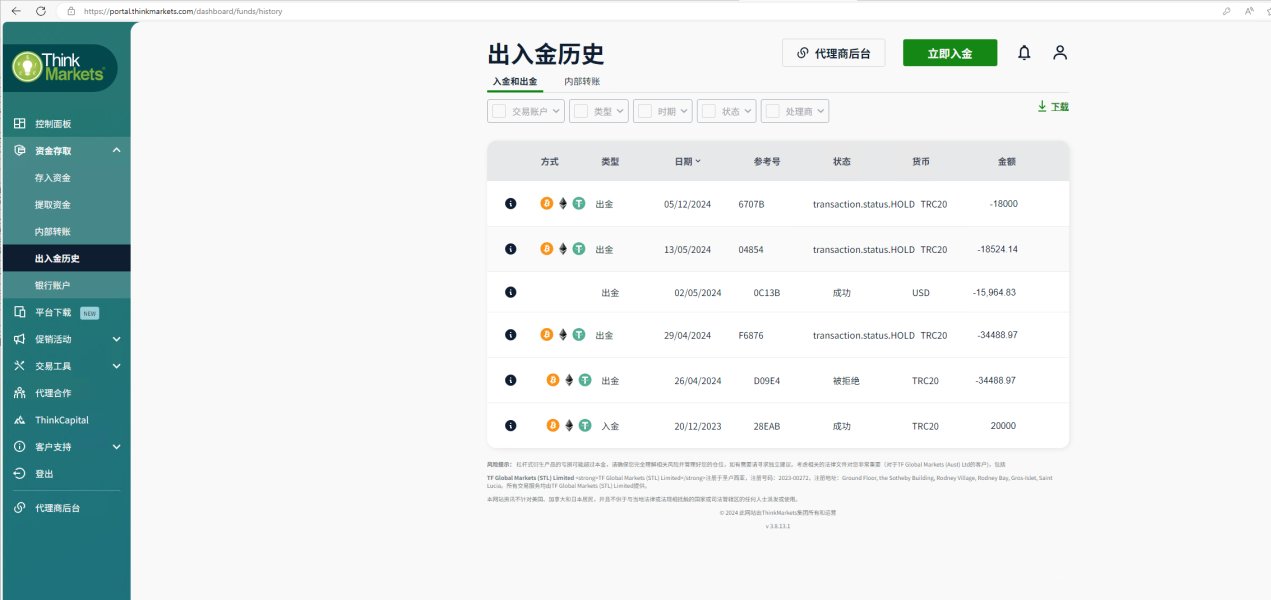Tick the checkbox in the 状态 filter
This screenshot has height=600, width=1271.
click(708, 112)
